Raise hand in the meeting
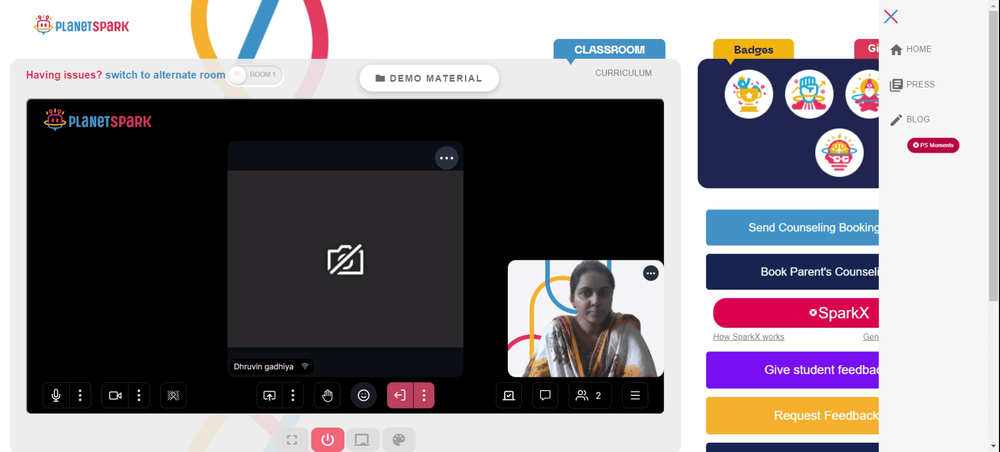1000x452 pixels. pyautogui.click(x=327, y=395)
